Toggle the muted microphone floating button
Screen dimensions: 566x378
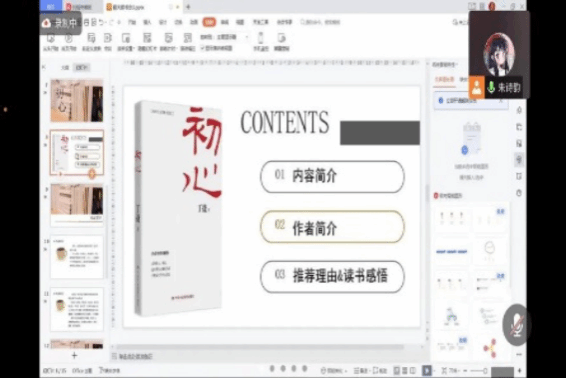[517, 325]
